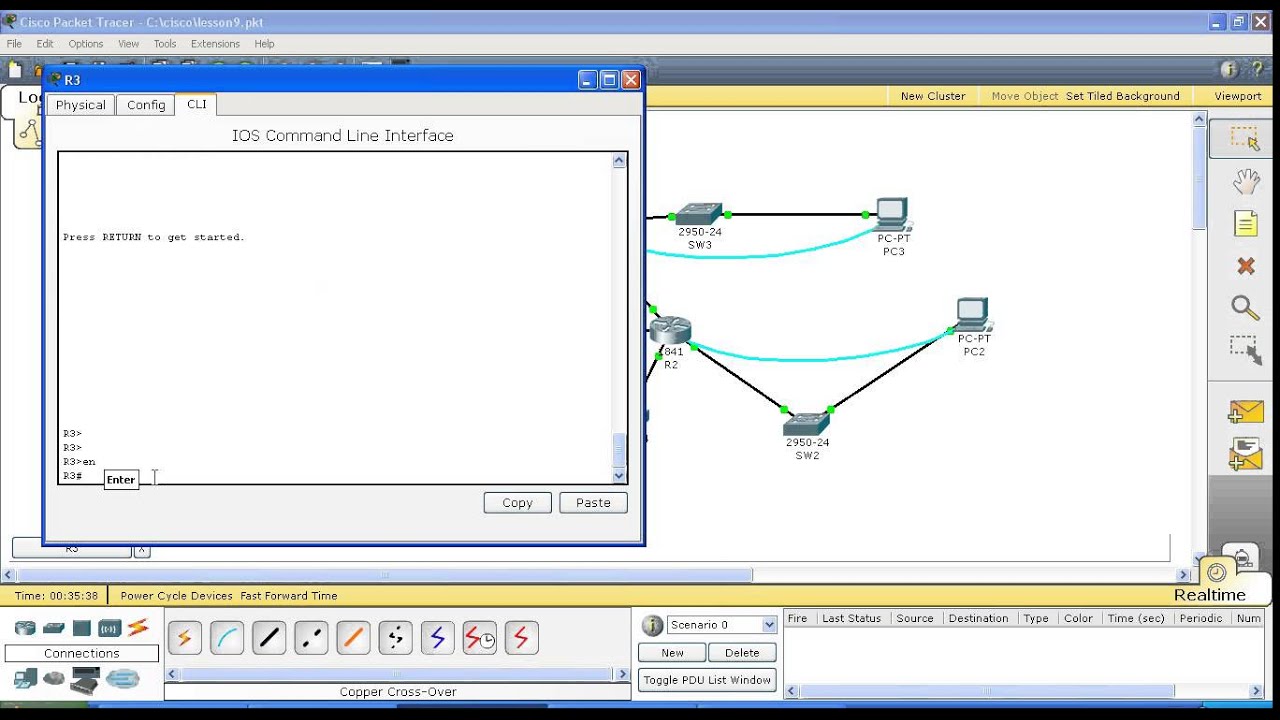
Task: Add a Simple PDU envelope
Action: [1246, 412]
